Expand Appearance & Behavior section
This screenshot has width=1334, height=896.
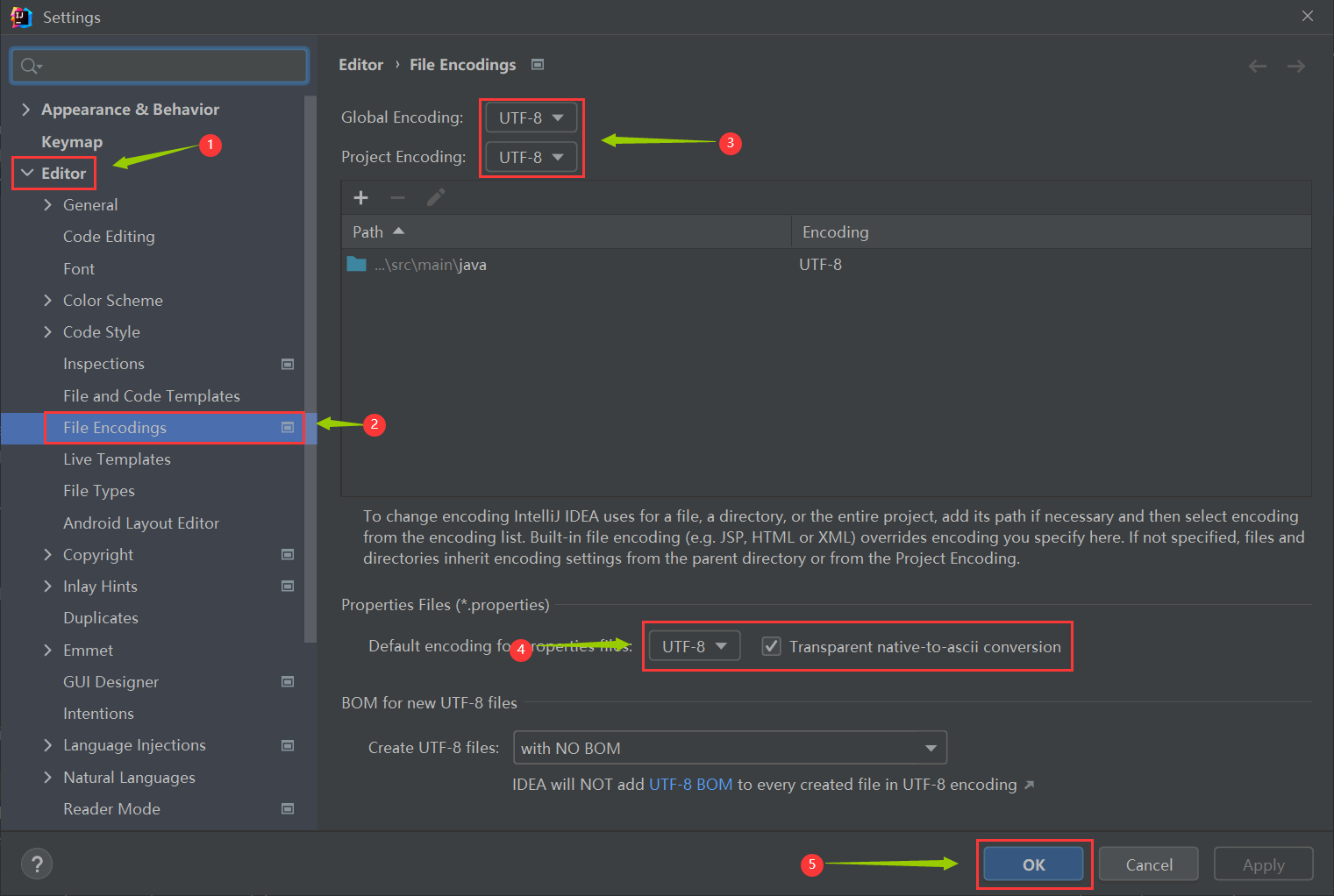coord(26,110)
